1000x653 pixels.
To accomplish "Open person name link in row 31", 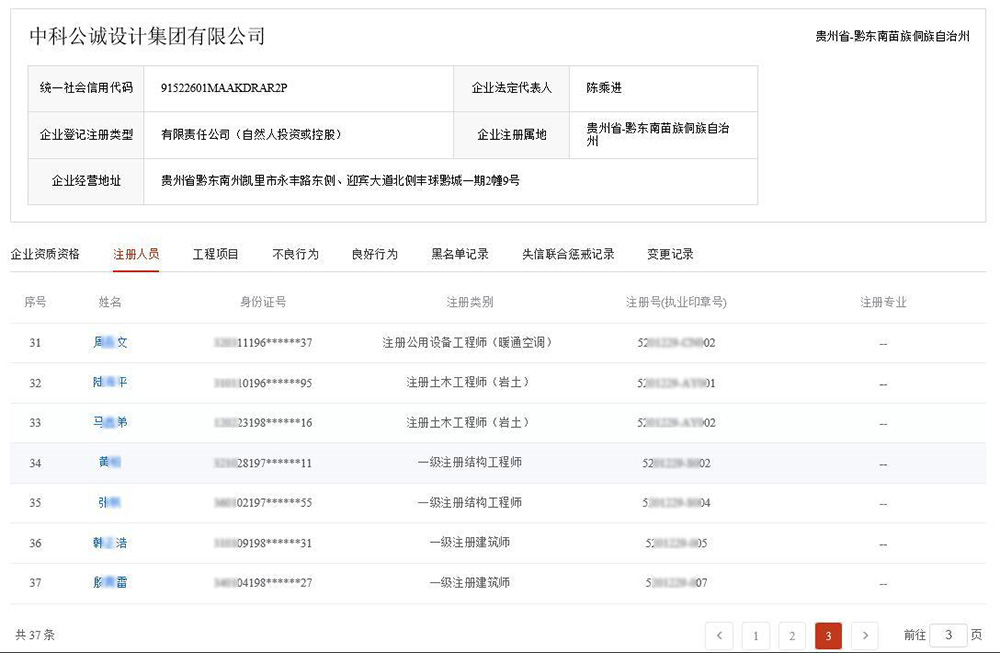I will point(110,343).
